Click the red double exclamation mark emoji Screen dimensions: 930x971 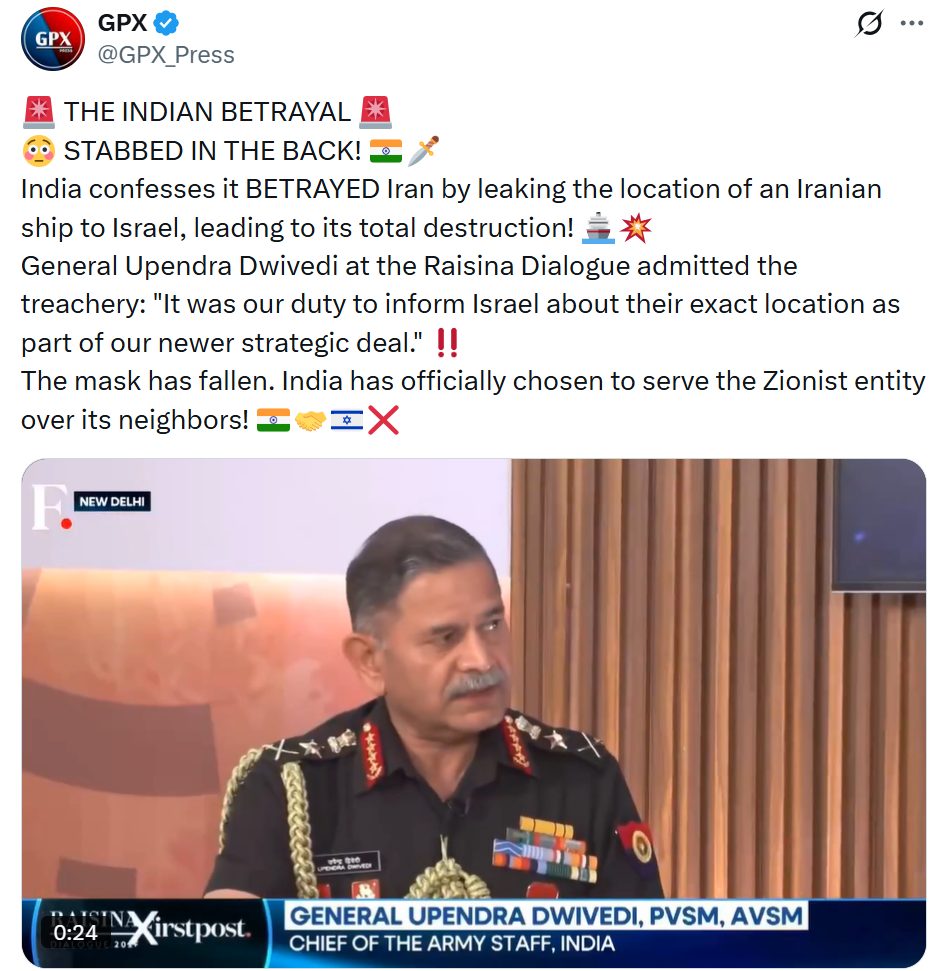[447, 342]
